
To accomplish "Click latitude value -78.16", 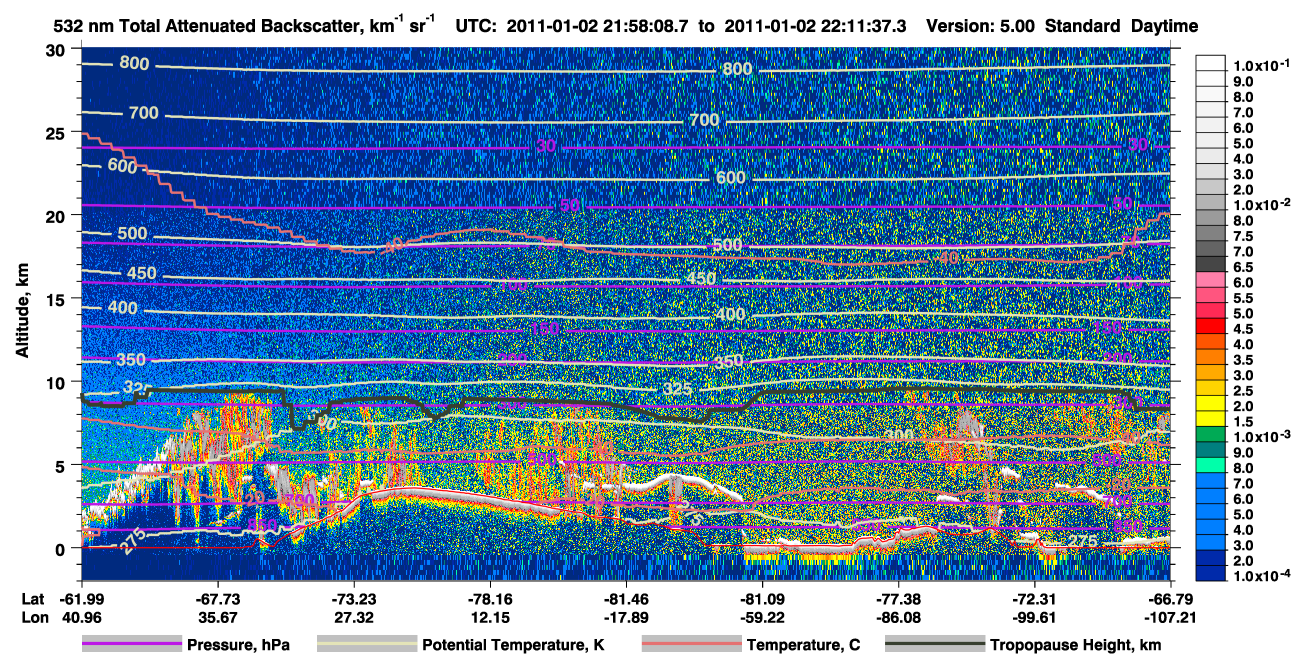I will 489,600.
